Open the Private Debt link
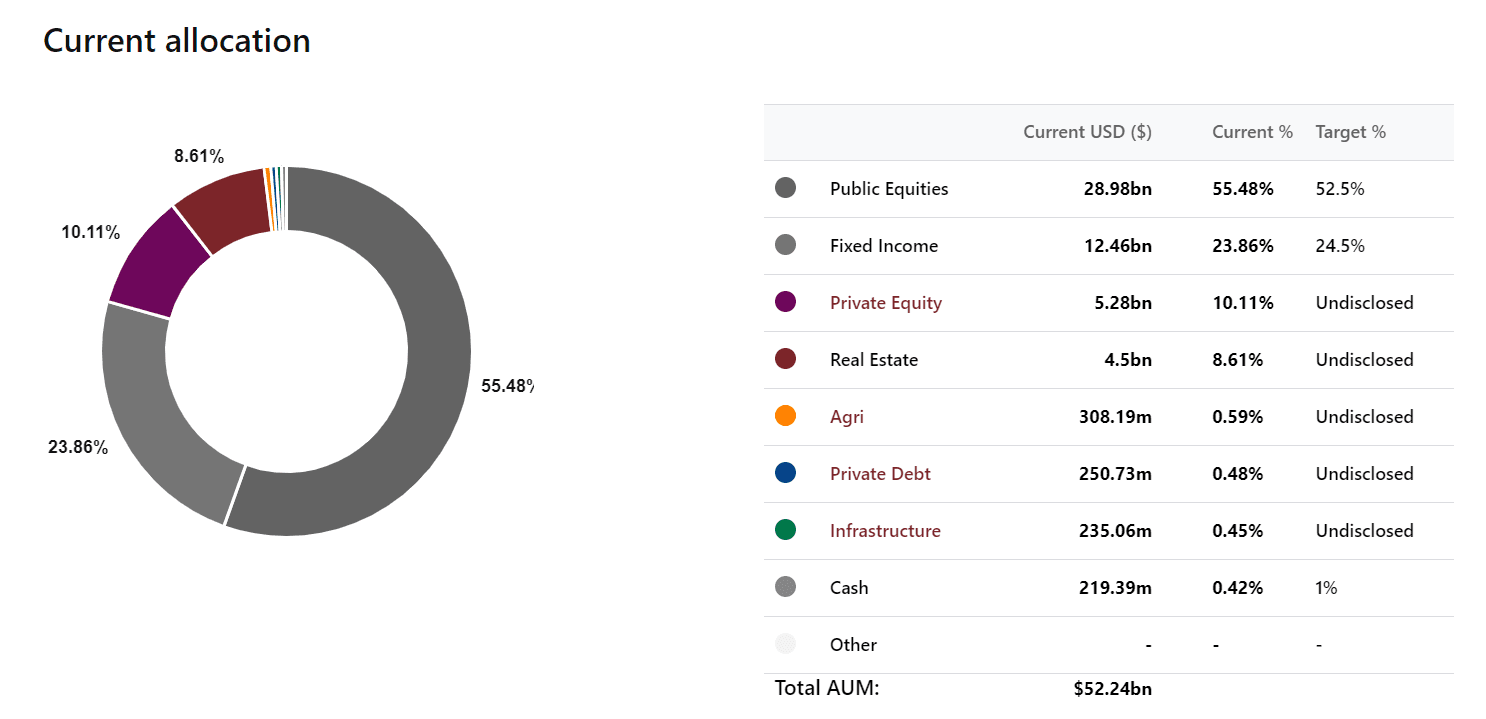 click(x=880, y=474)
